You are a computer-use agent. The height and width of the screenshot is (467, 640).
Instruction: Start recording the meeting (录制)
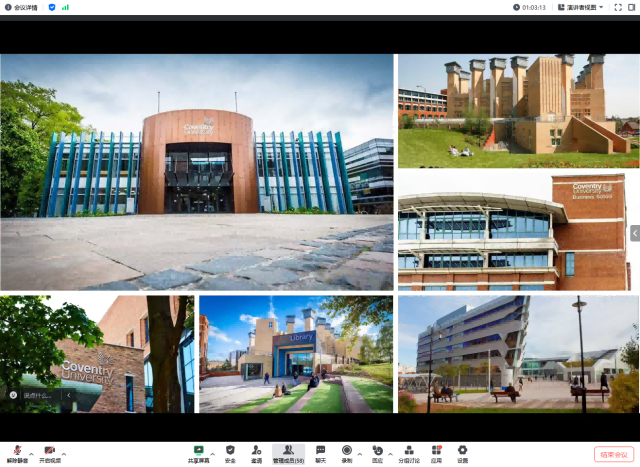coord(347,453)
